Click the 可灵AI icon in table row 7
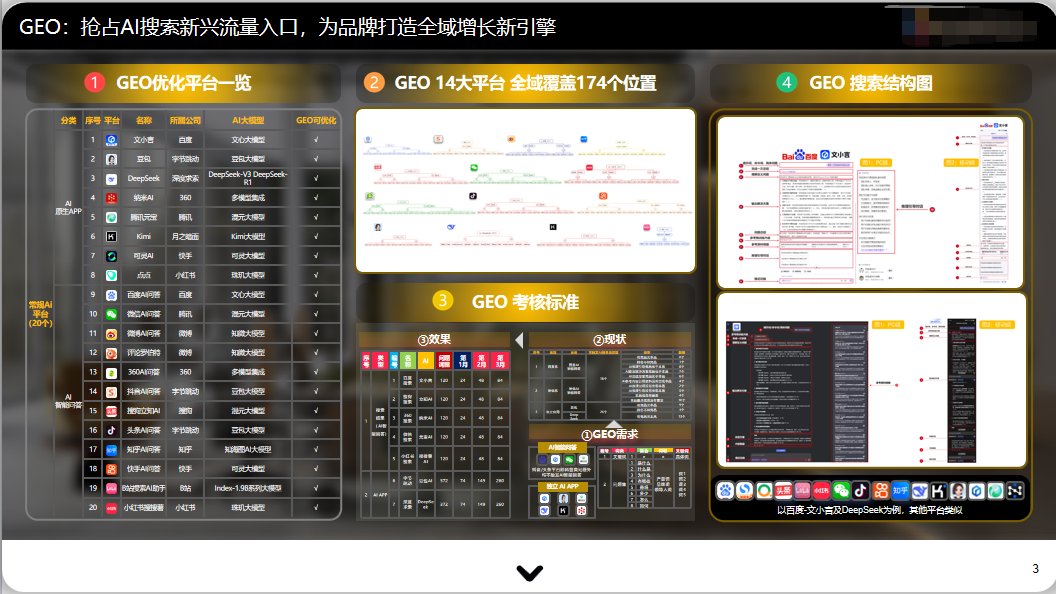The width and height of the screenshot is (1056, 594). 112,257
